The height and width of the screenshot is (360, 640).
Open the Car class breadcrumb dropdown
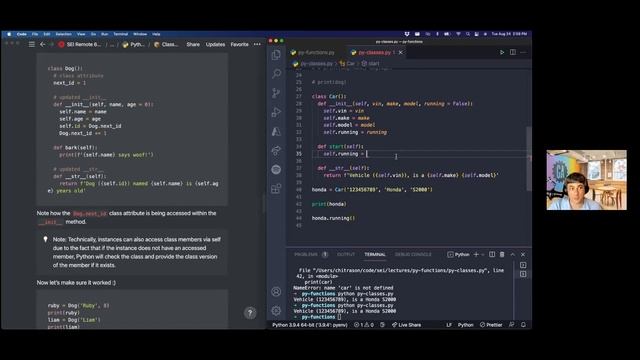click(x=347, y=63)
